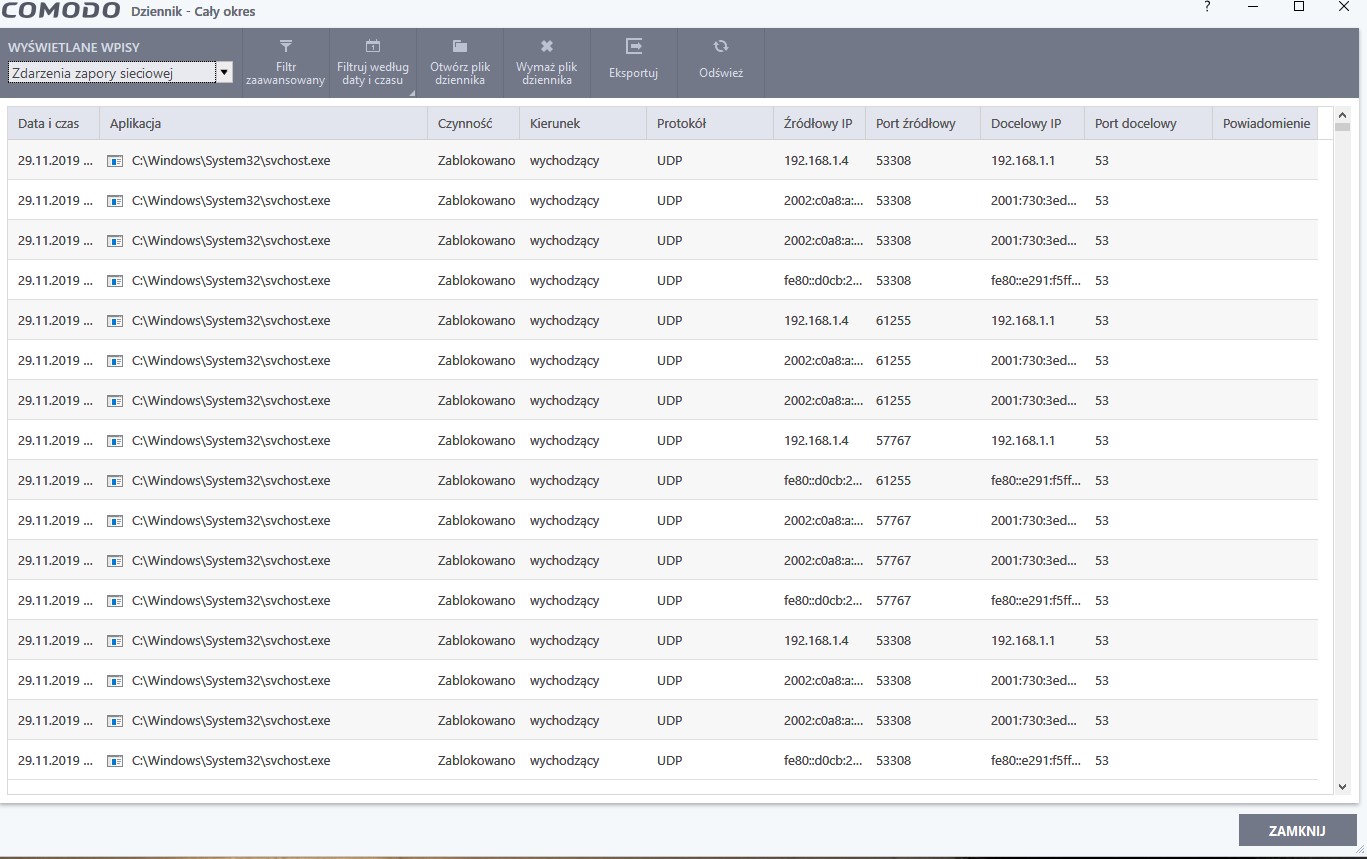Click the window resize grip corner
Image resolution: width=1367 pixels, height=859 pixels.
click(x=1359, y=851)
